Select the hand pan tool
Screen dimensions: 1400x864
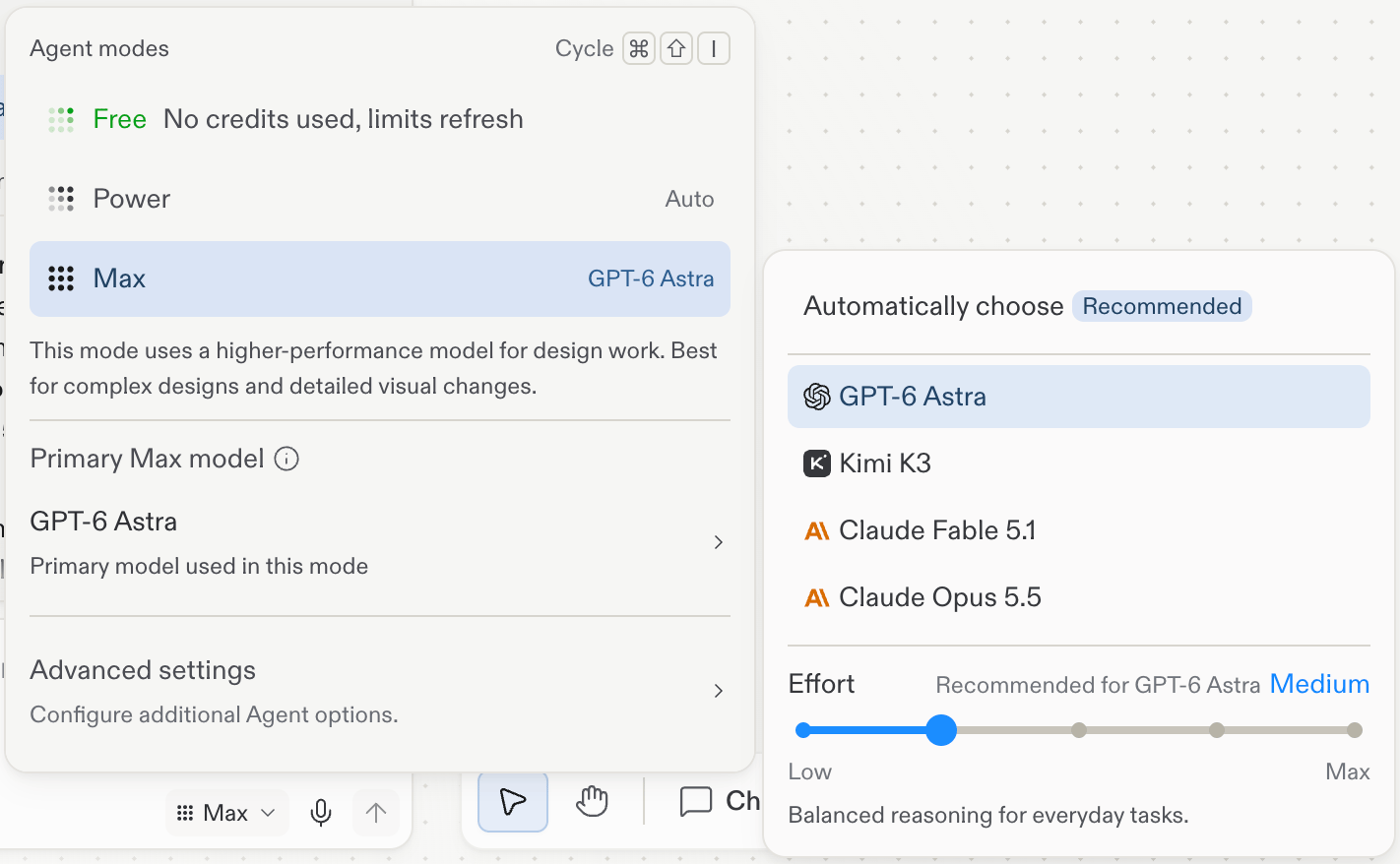click(x=592, y=801)
